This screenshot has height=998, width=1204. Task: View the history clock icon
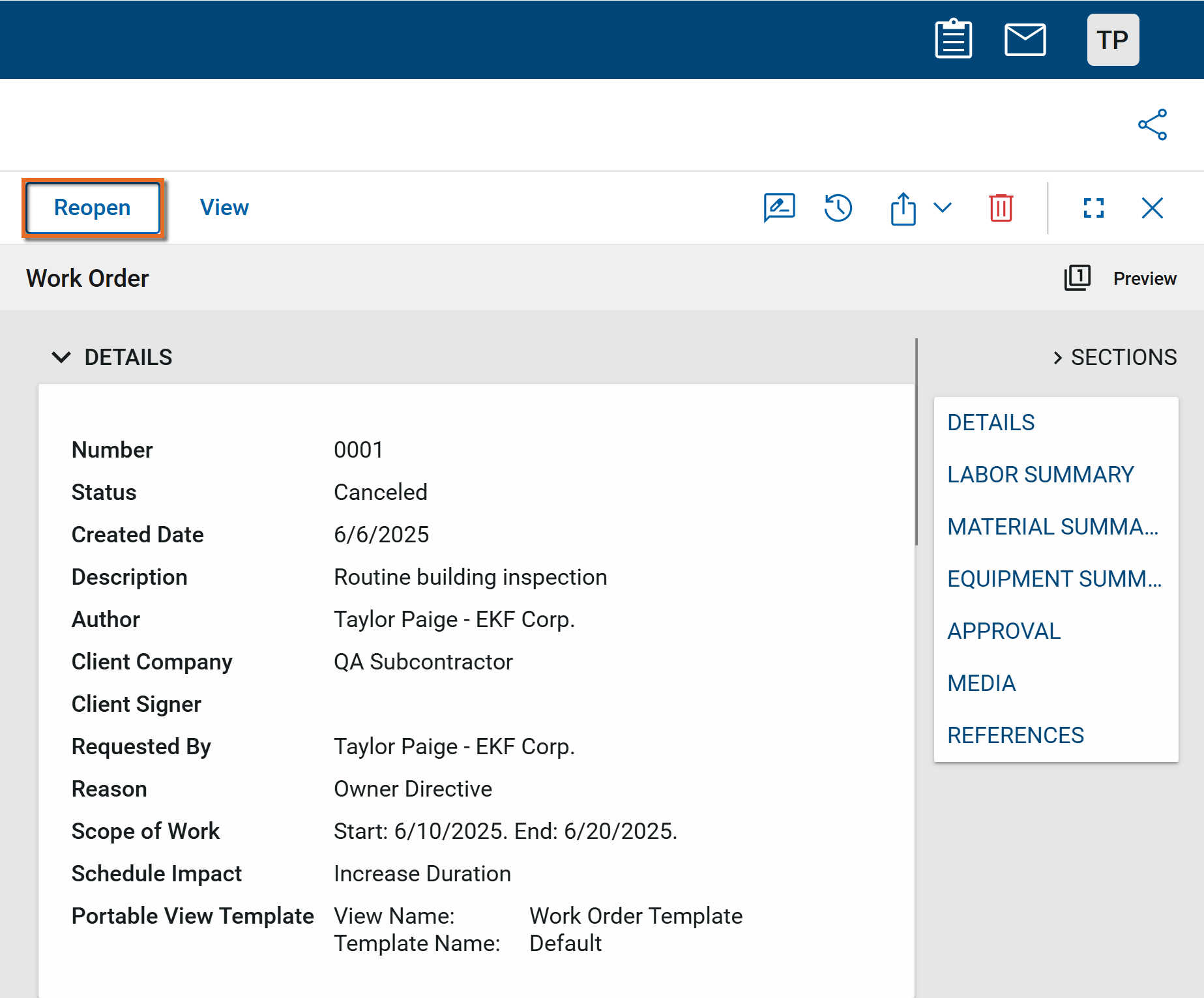click(838, 209)
